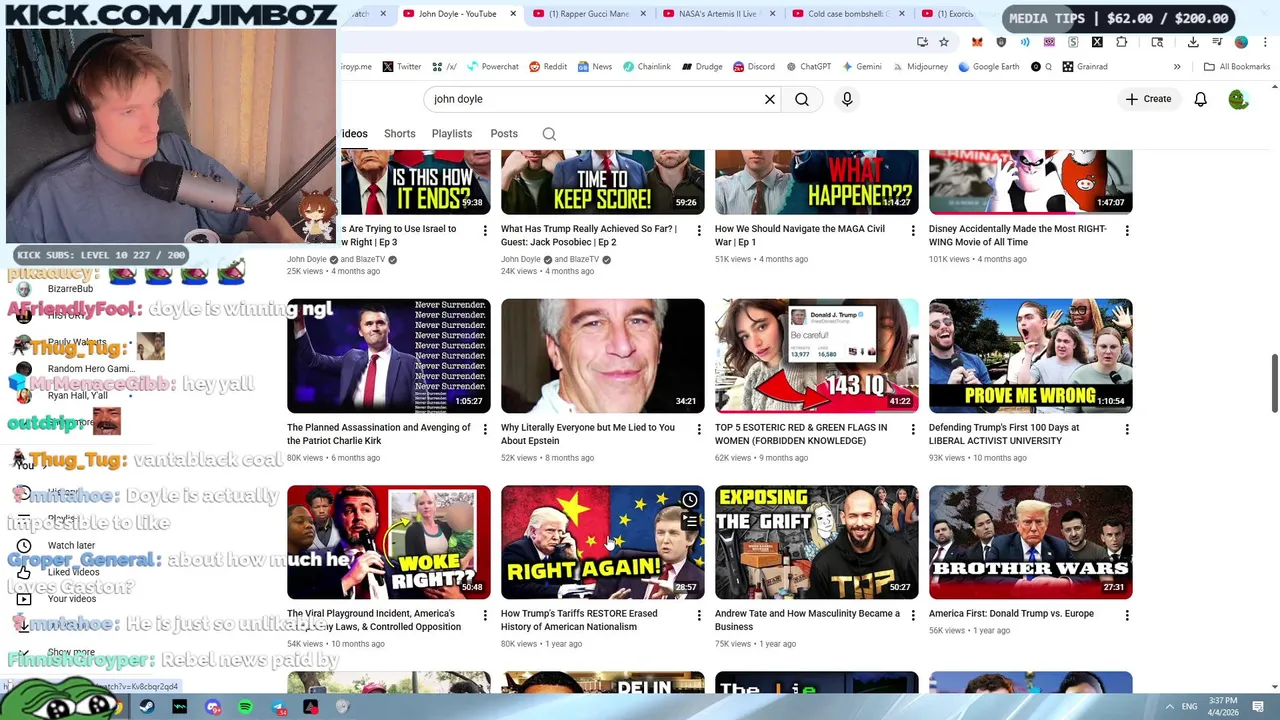Open the Chrome three-dot menu
The height and width of the screenshot is (720, 1280).
[x=1263, y=42]
